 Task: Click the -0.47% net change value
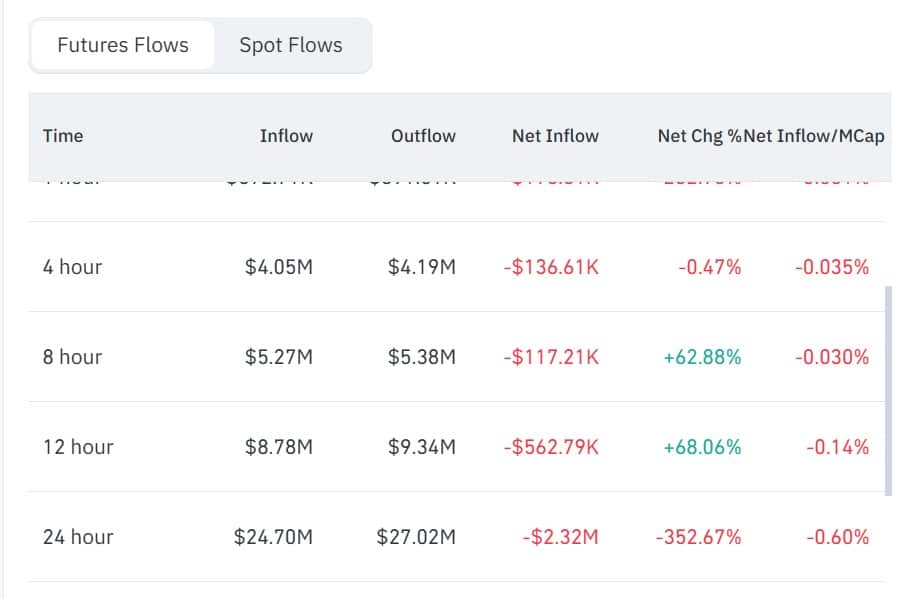(710, 267)
